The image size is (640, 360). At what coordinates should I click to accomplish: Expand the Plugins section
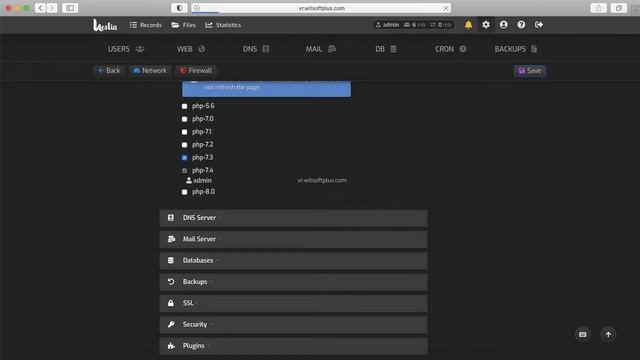coord(293,346)
